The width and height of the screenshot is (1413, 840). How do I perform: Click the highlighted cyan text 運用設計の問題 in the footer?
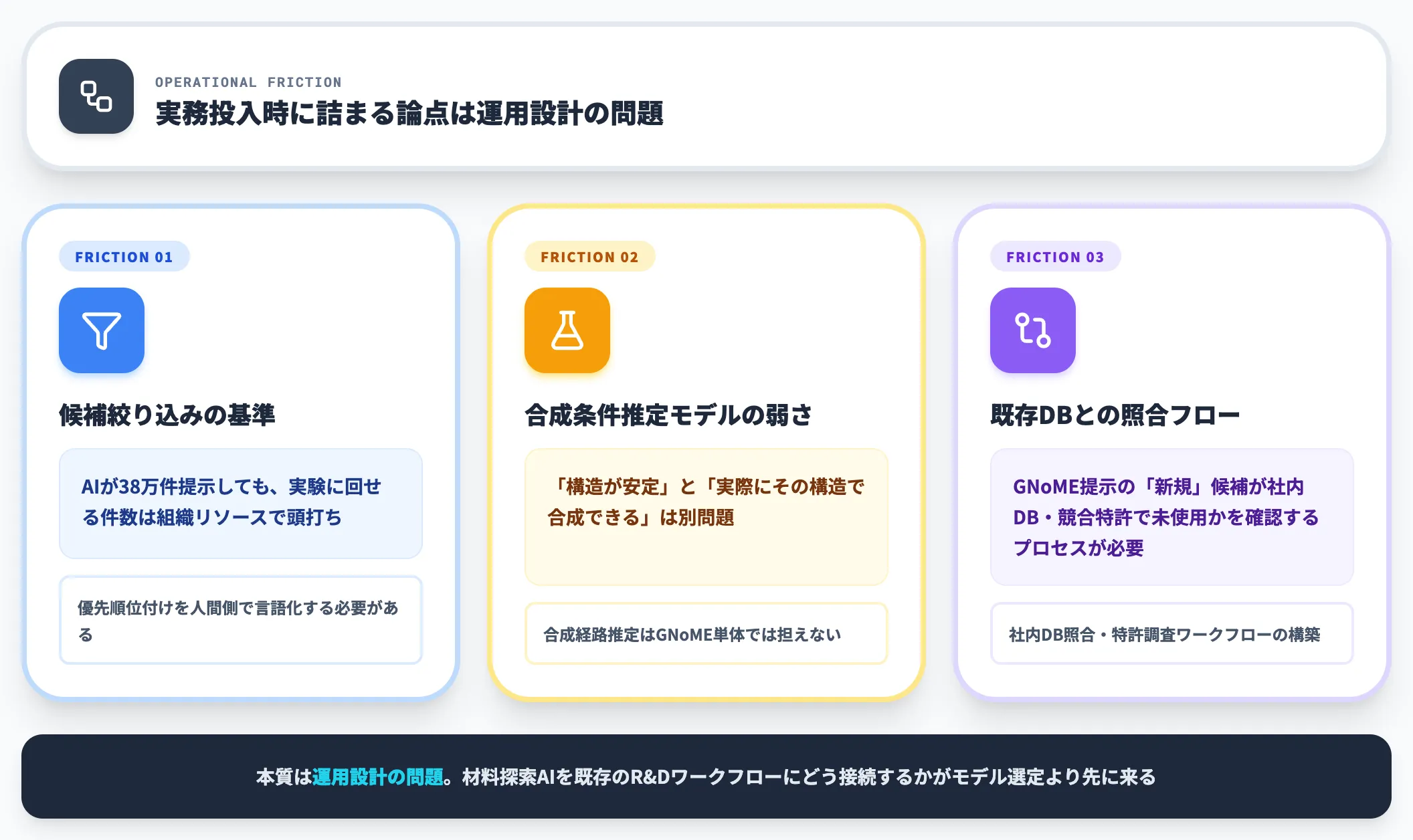(378, 776)
